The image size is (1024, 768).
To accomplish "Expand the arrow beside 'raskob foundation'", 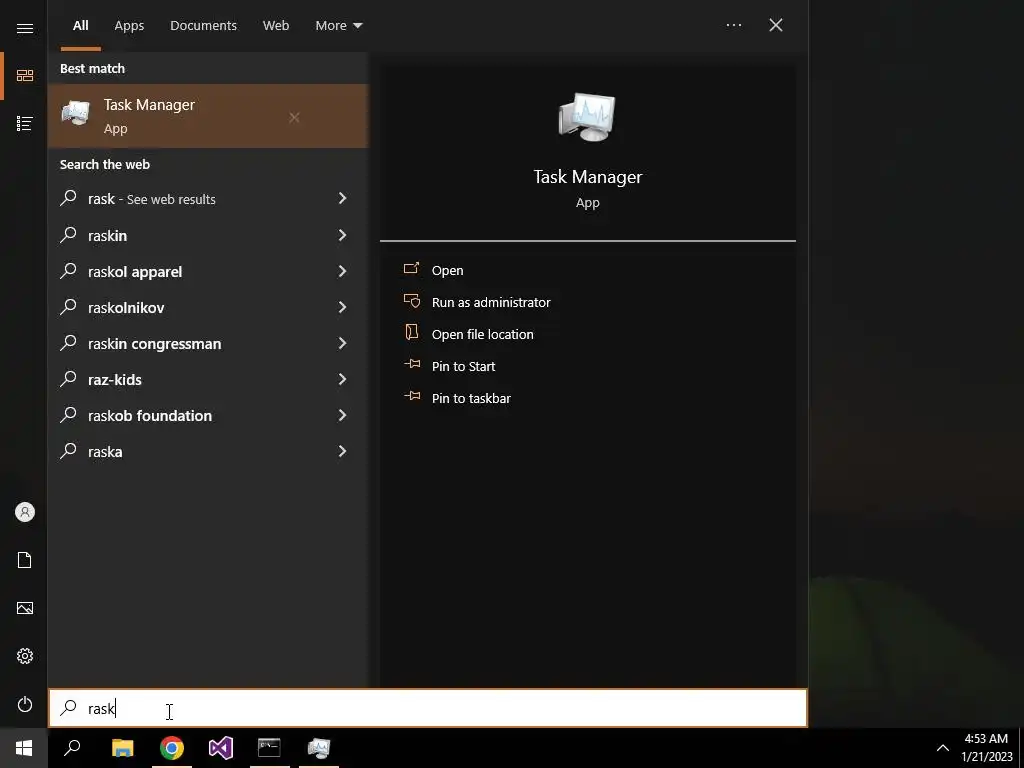I will click(x=342, y=415).
